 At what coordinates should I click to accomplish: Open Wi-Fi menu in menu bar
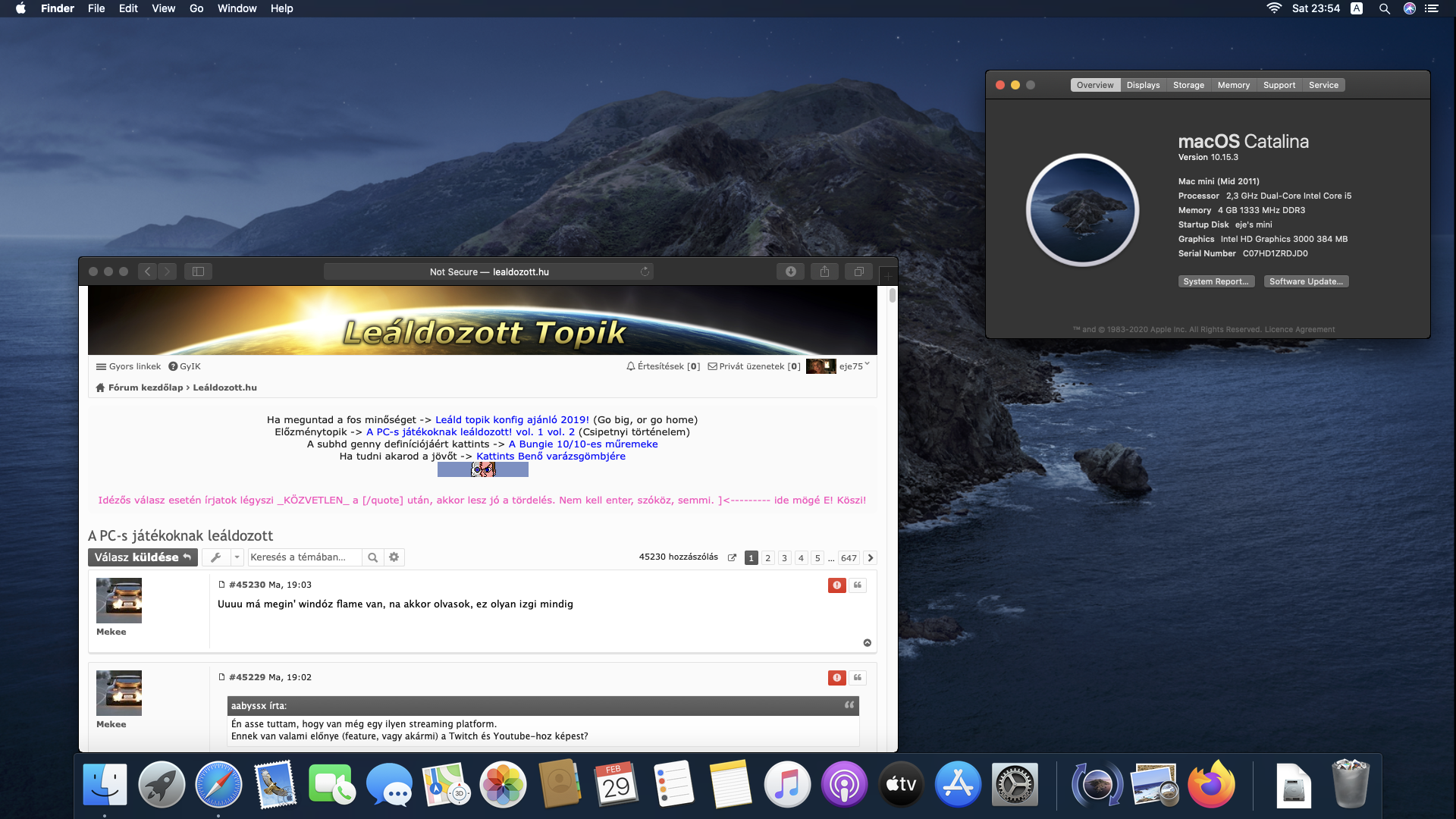coord(1274,8)
